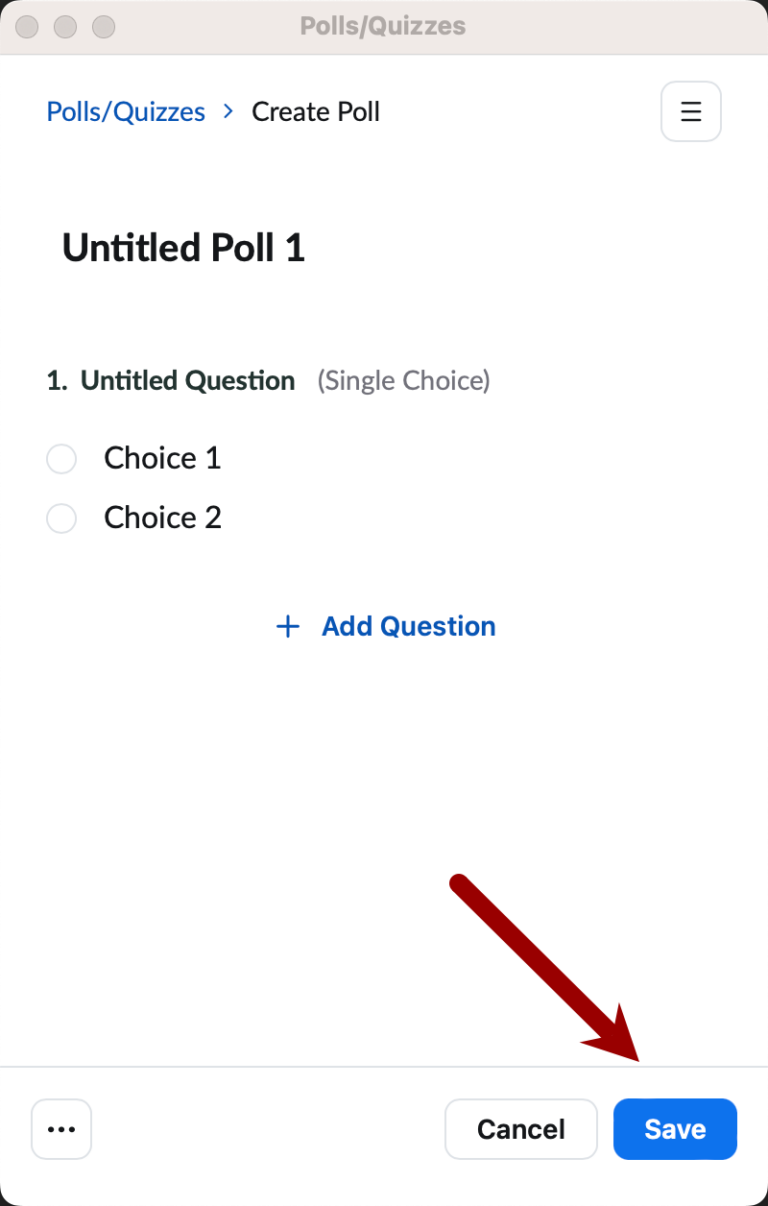Click the Create Poll breadcrumb label
The image size is (768, 1206).
coord(315,111)
